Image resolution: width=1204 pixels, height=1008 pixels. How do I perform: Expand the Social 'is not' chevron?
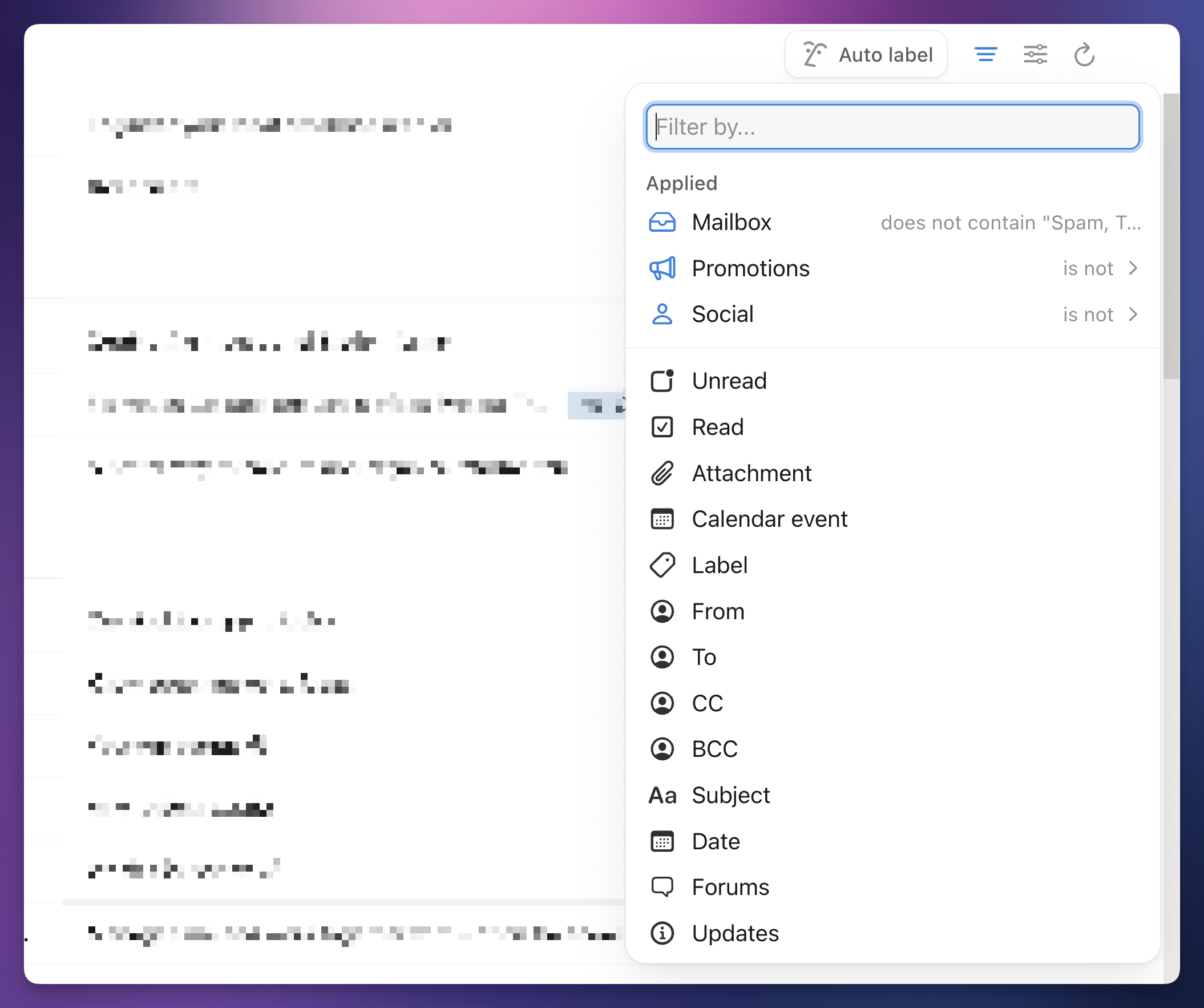(1132, 314)
